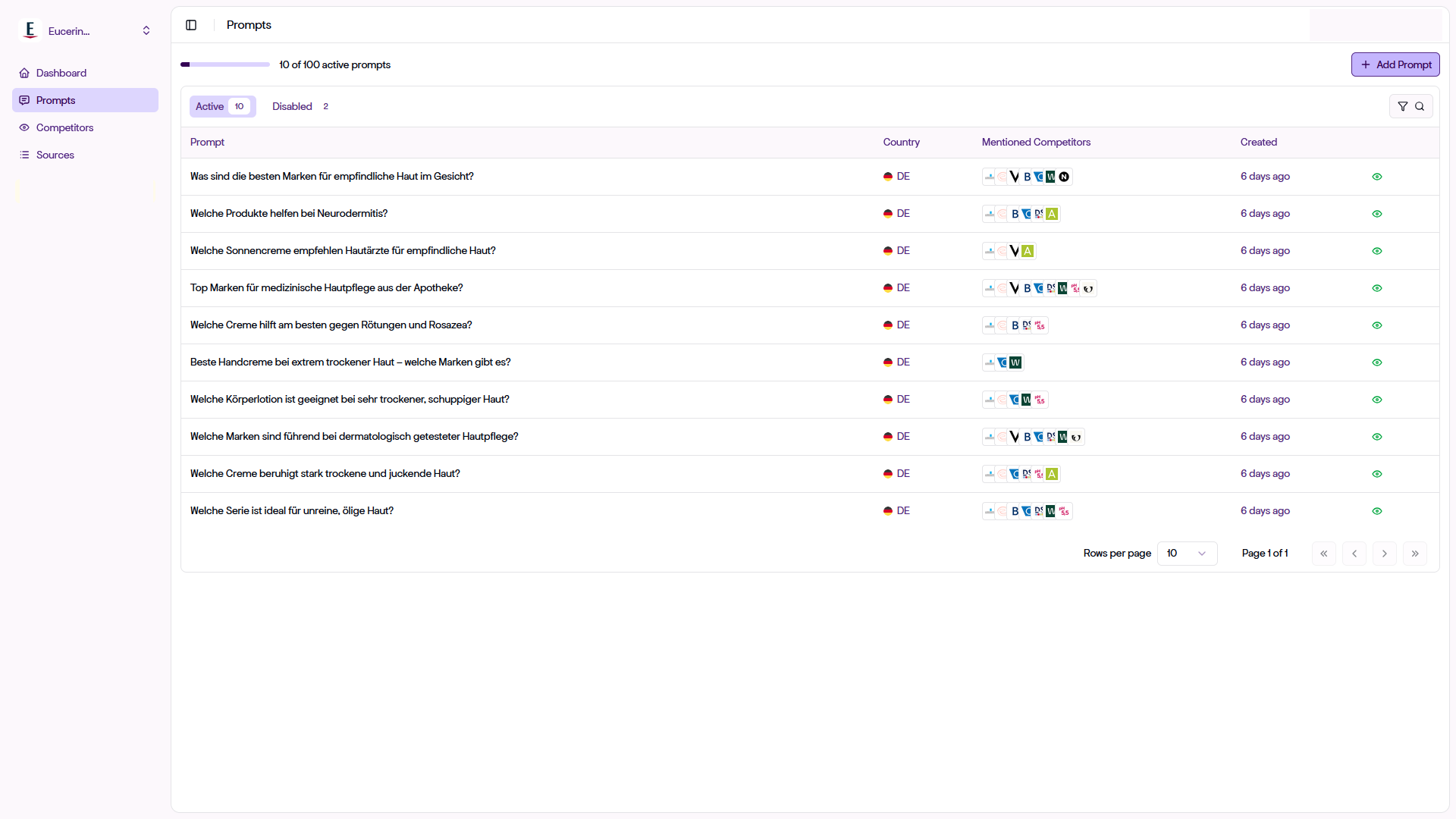Open Competitors in the sidebar
This screenshot has height=819, width=1456.
(x=85, y=127)
